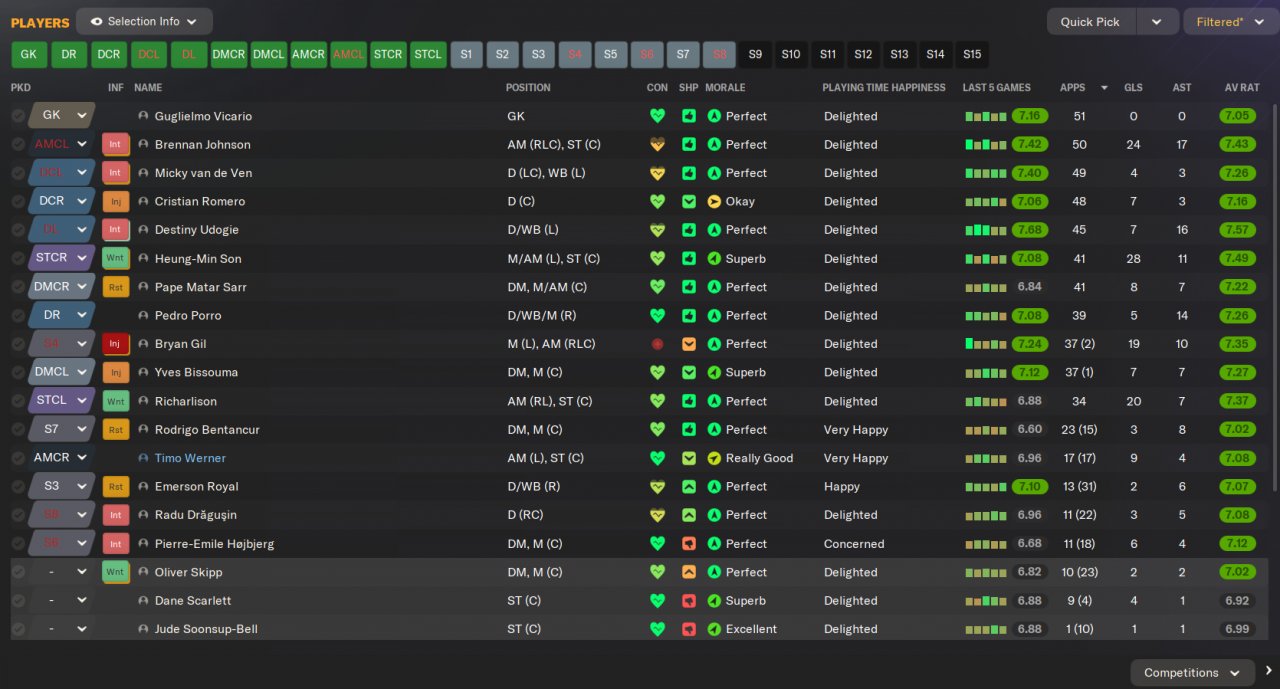Toggle pick checkbox for Dane Scarlett
This screenshot has width=1280, height=689.
(18, 601)
